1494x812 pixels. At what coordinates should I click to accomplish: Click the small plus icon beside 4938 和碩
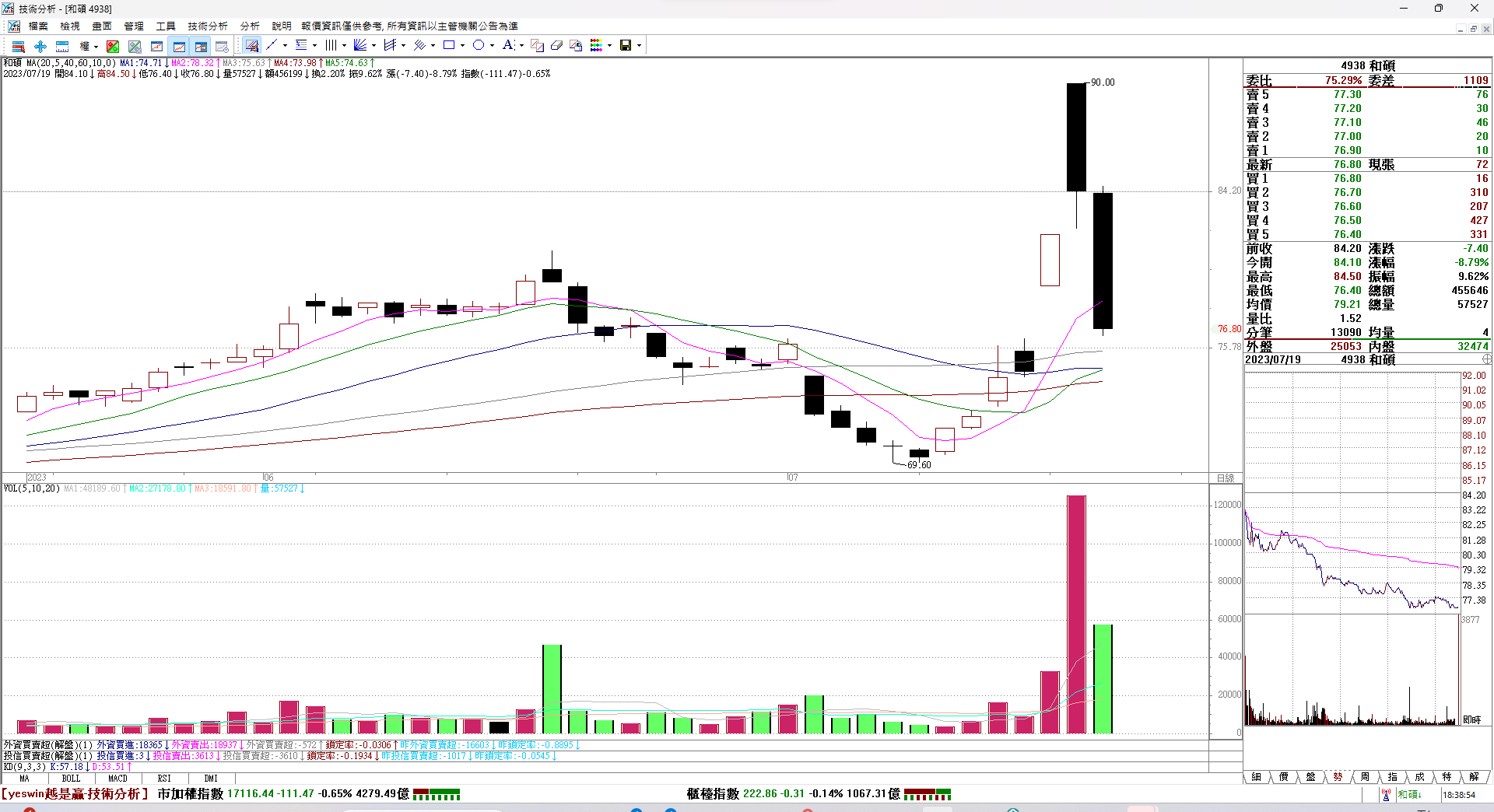1487,359
